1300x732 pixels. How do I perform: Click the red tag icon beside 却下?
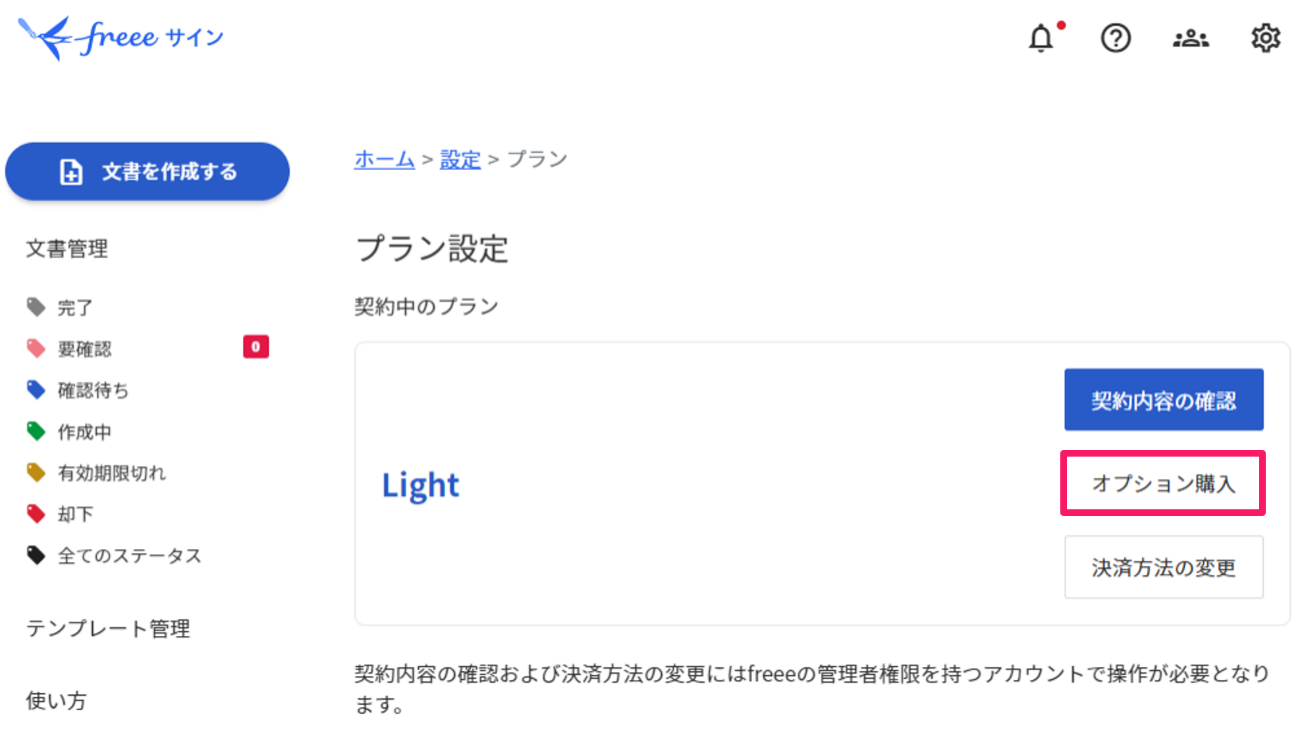coord(37,514)
